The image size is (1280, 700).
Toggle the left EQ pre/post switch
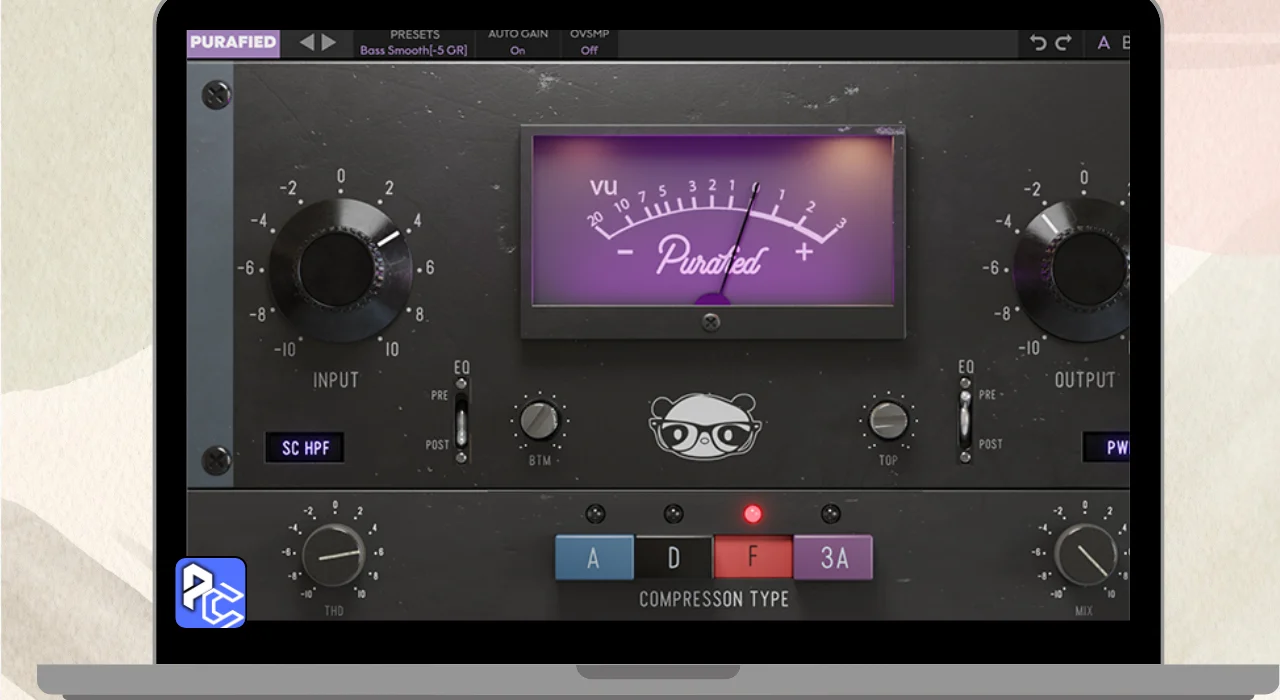tap(461, 420)
